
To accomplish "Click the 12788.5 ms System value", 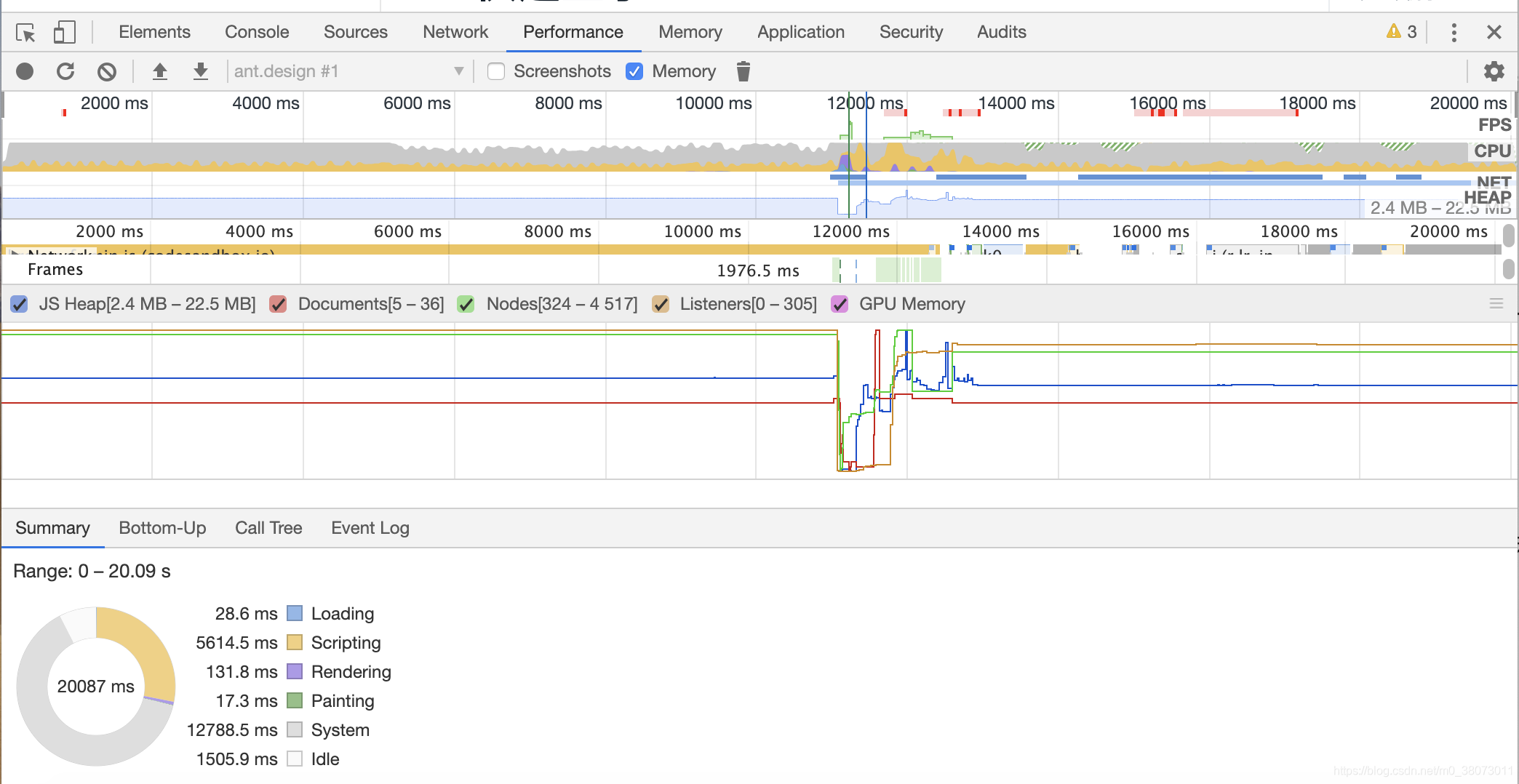I will pos(232,730).
